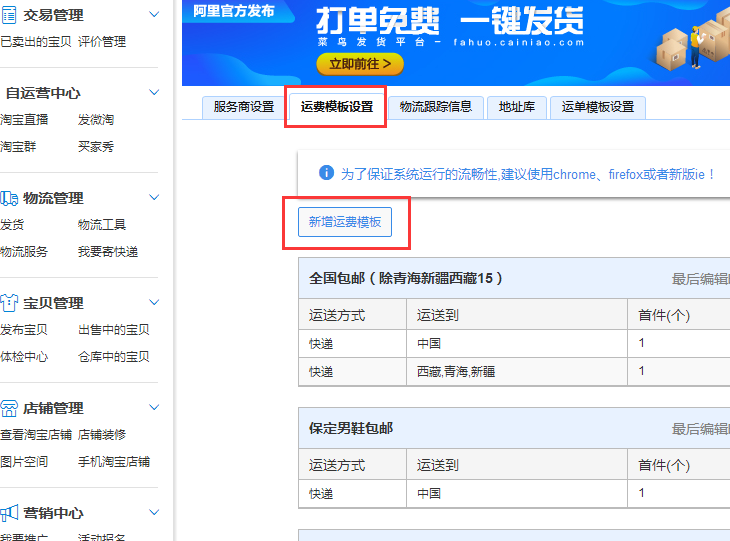Click the 营销中心 heading text

pos(54,513)
